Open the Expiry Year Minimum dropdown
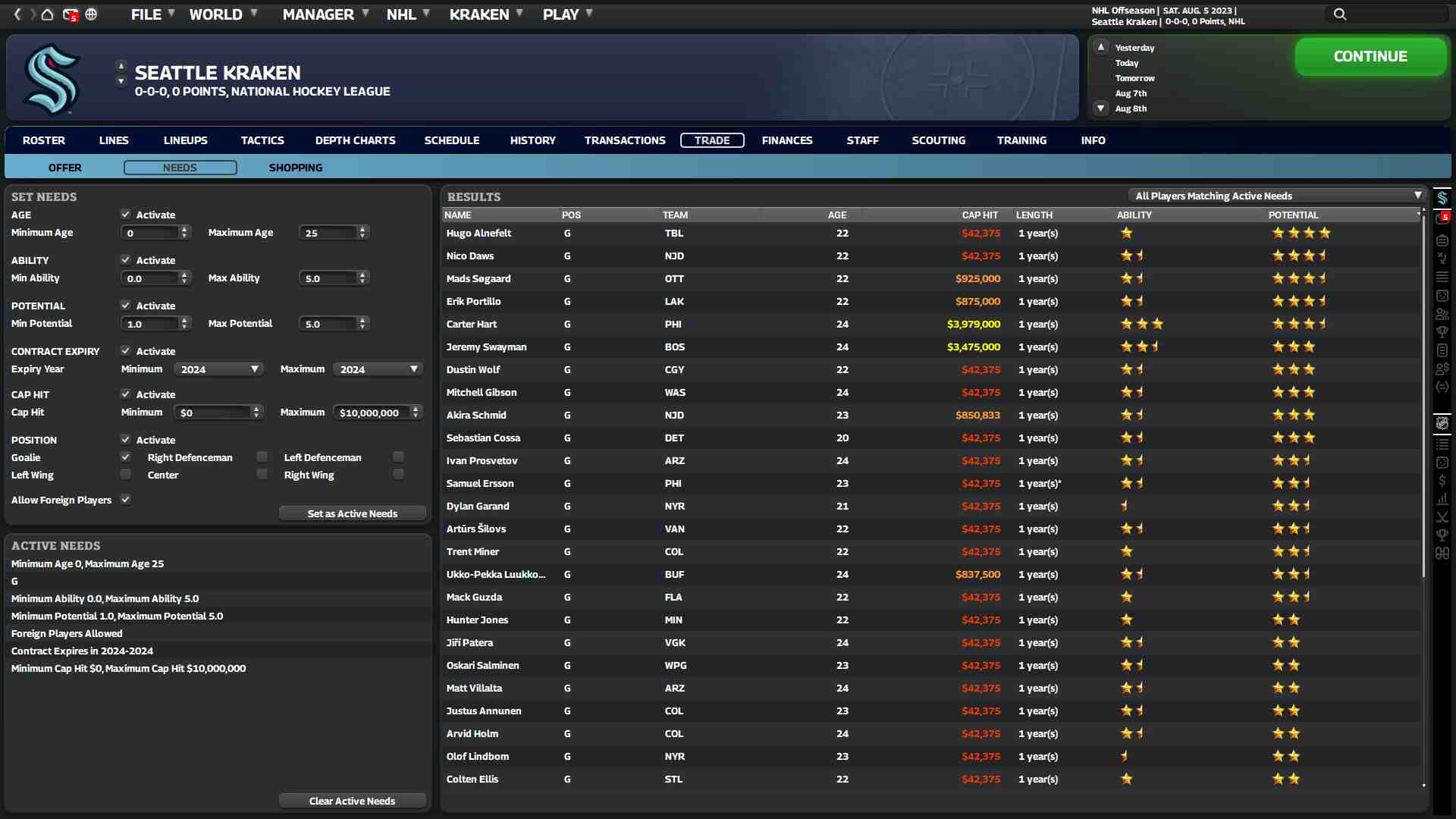1456x819 pixels. [219, 369]
